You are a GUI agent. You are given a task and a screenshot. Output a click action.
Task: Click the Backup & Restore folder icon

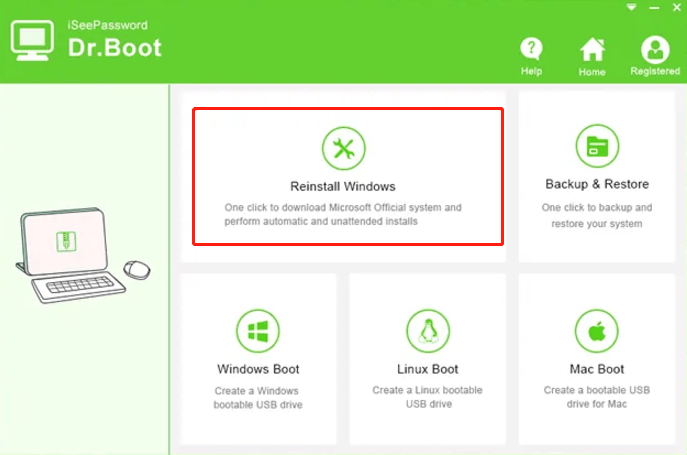coord(597,146)
